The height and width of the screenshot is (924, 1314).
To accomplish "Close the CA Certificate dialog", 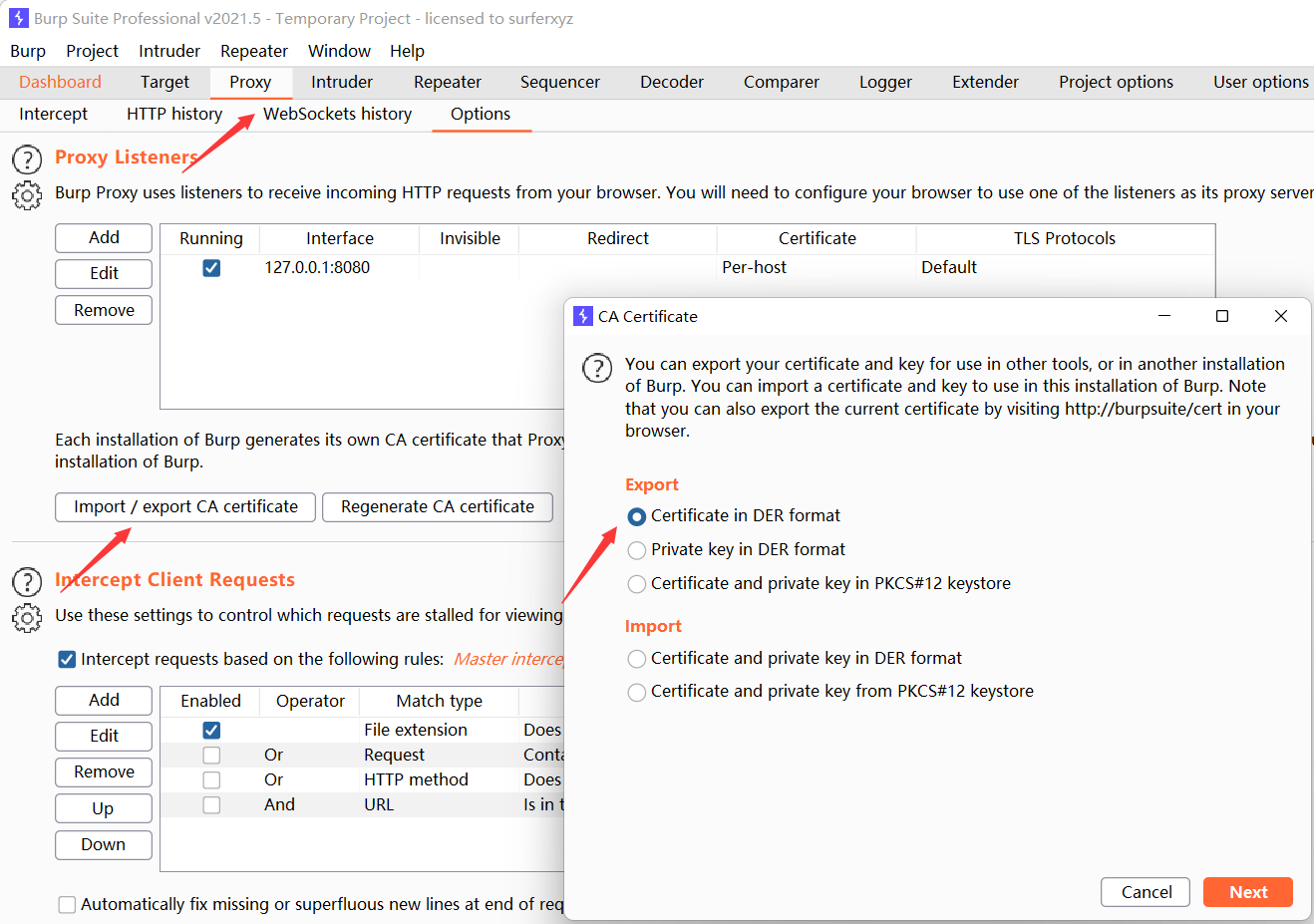I will point(1281,316).
